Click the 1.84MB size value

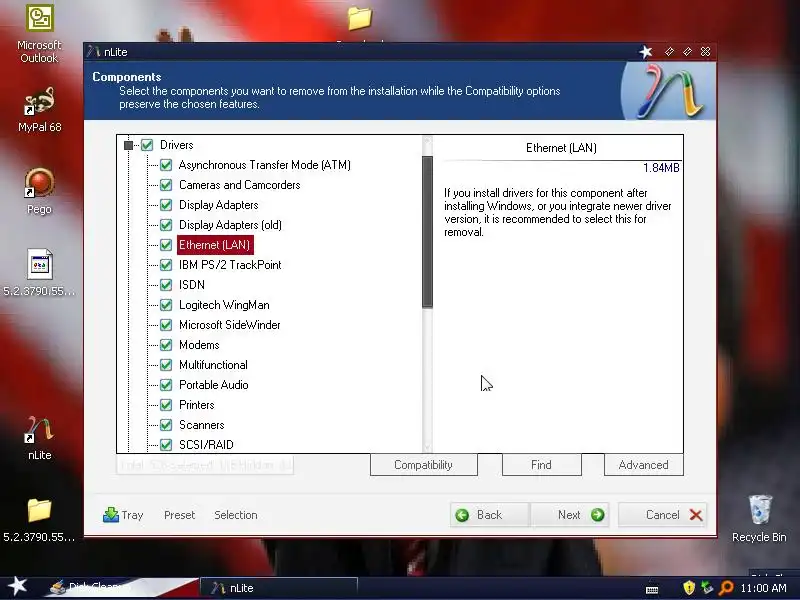pos(661,168)
